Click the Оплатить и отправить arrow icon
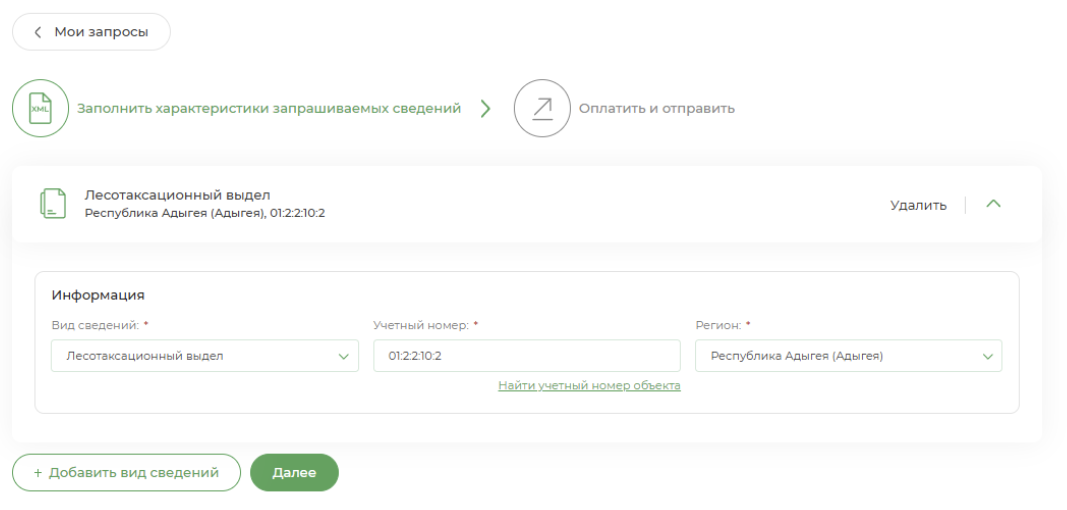 [542, 108]
